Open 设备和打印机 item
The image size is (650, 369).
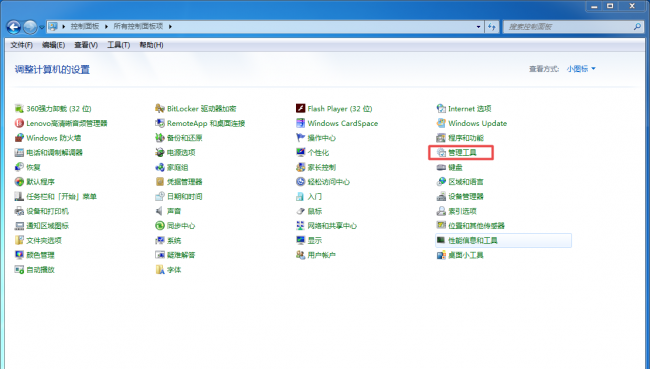(41, 211)
